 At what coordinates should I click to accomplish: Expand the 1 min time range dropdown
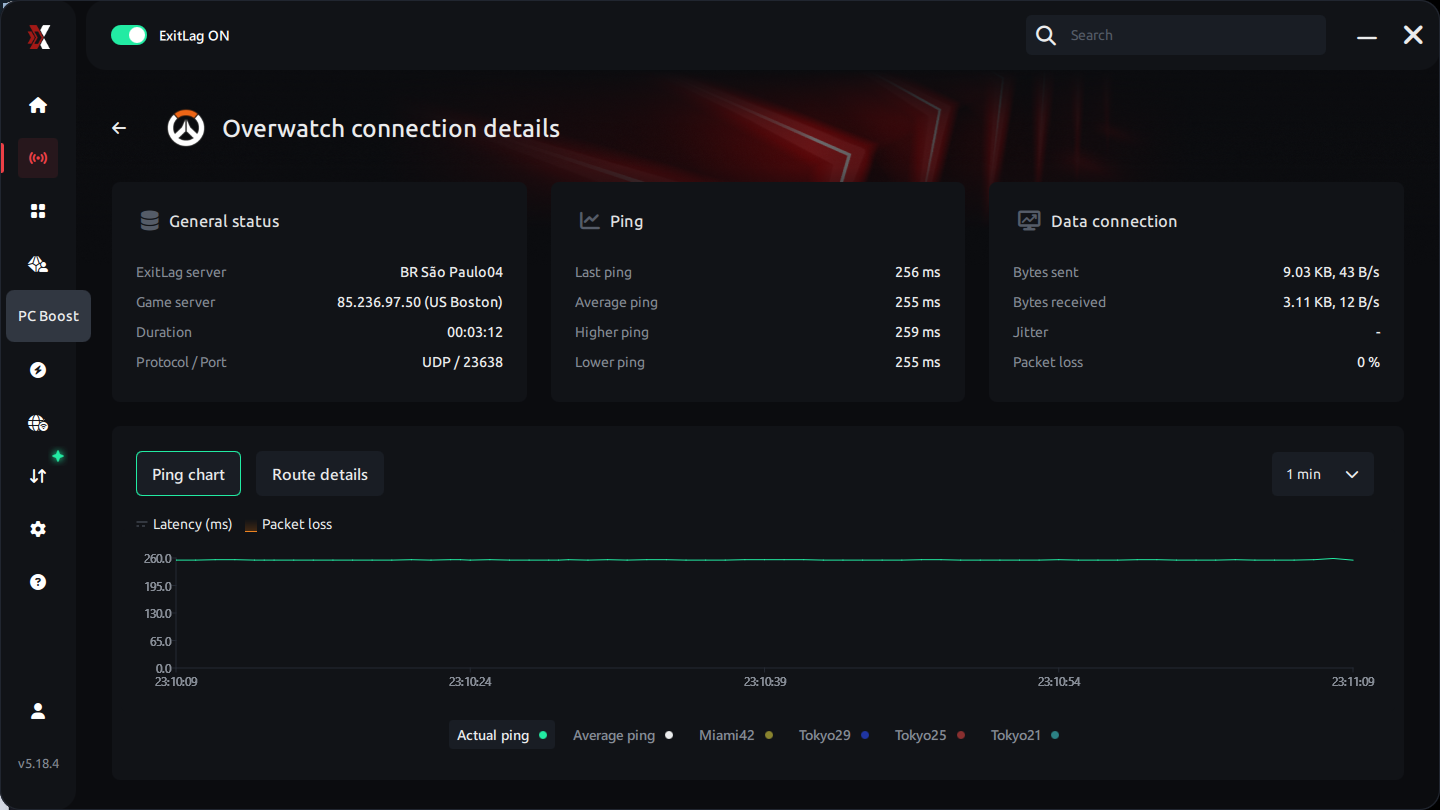[x=1322, y=474]
